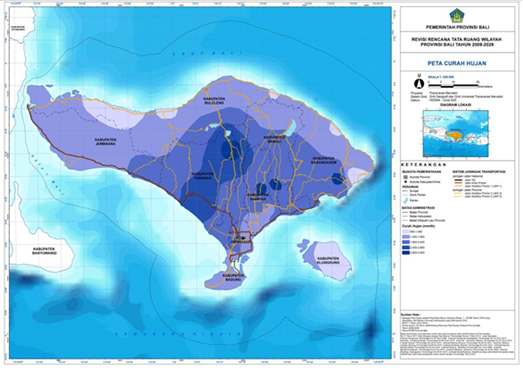Click the darkest rainfall legend swatch

(406, 253)
